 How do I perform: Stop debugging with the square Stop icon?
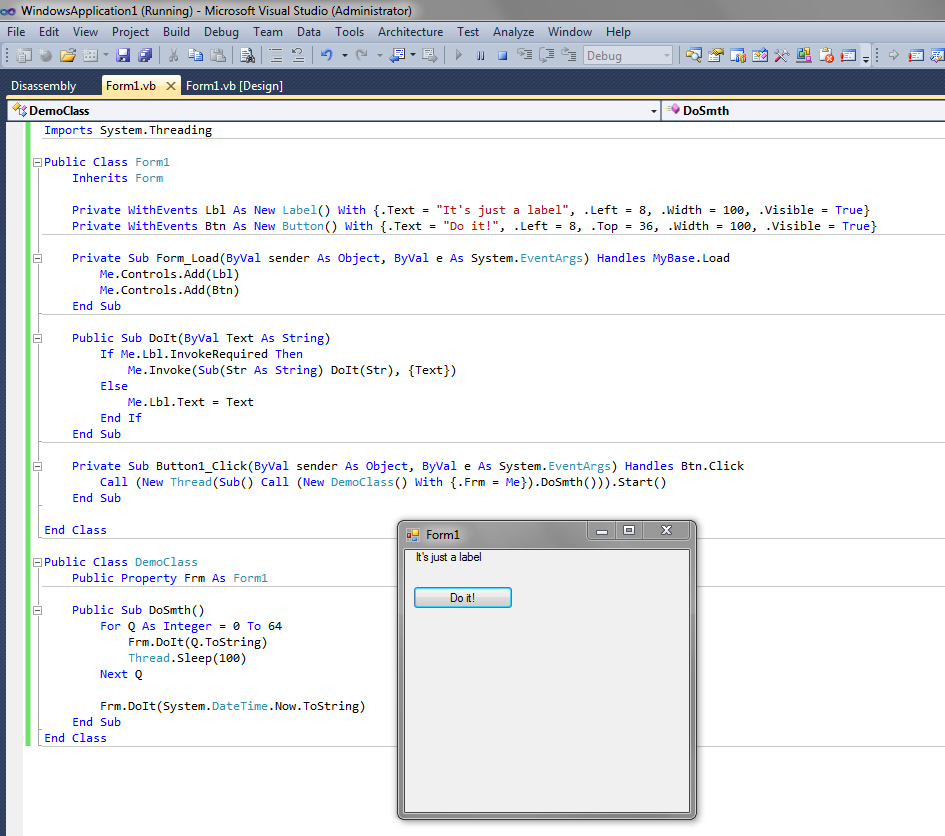502,56
